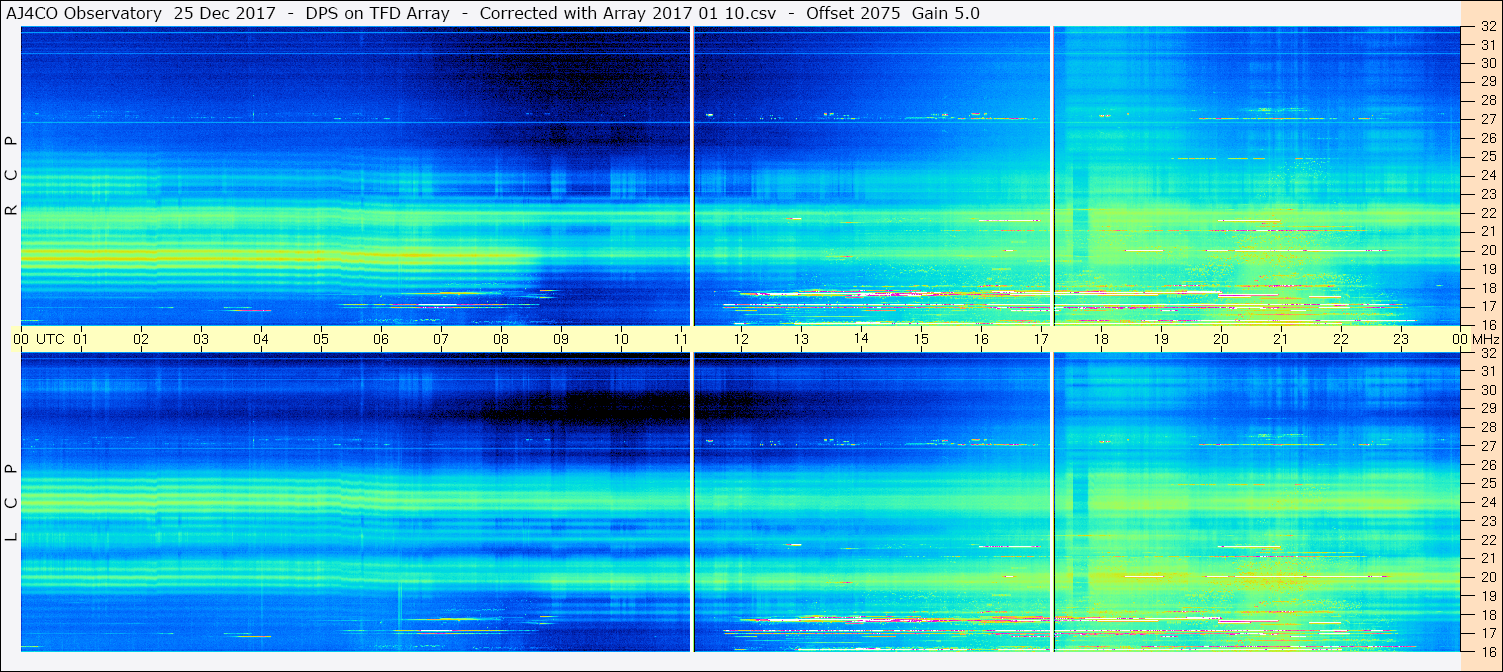This screenshot has width=1503, height=672.
Task: Select the 22 hour time marker
Action: click(1341, 339)
